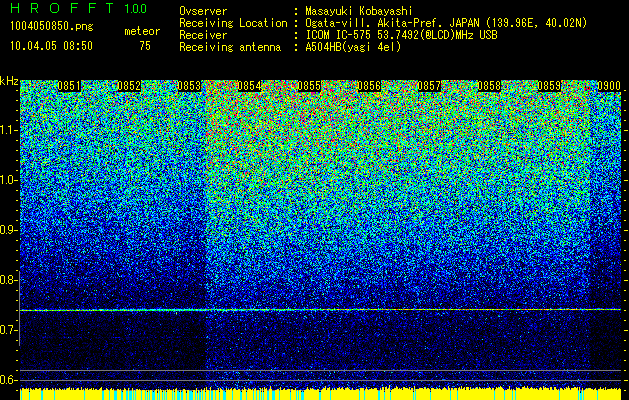
Task: Click the A504HB(yagi 4el) antenna text
Action: [353, 47]
